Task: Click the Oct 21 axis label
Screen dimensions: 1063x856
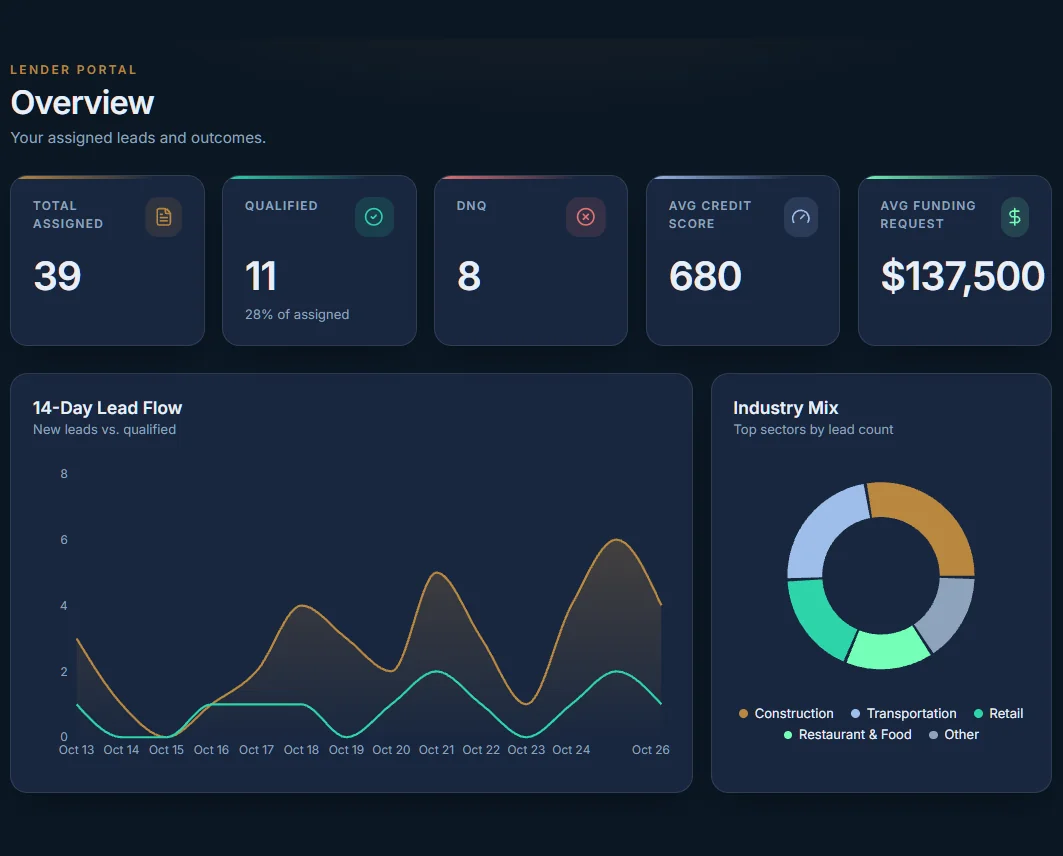Action: 436,750
